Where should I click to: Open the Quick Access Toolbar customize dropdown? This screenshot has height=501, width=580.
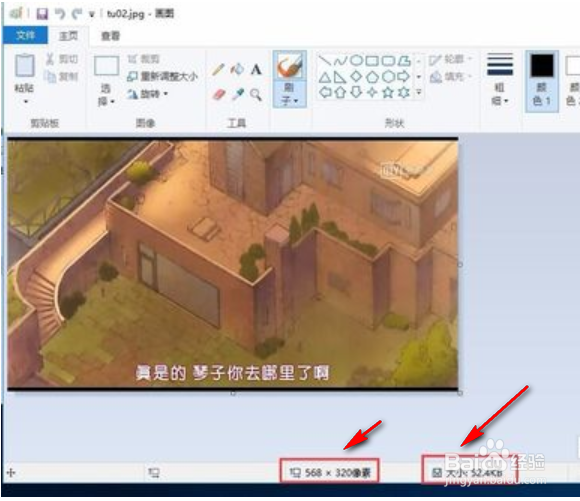(x=92, y=15)
